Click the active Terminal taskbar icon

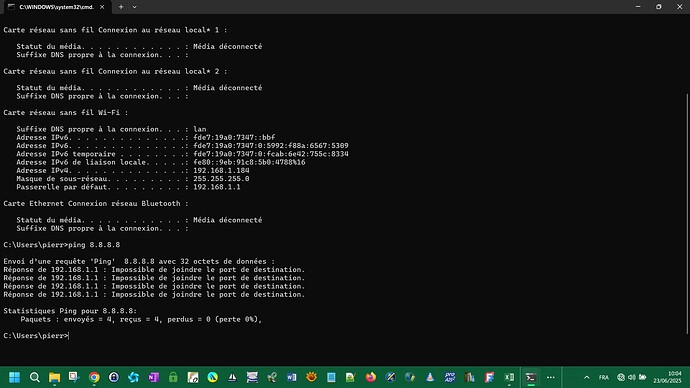[531, 377]
